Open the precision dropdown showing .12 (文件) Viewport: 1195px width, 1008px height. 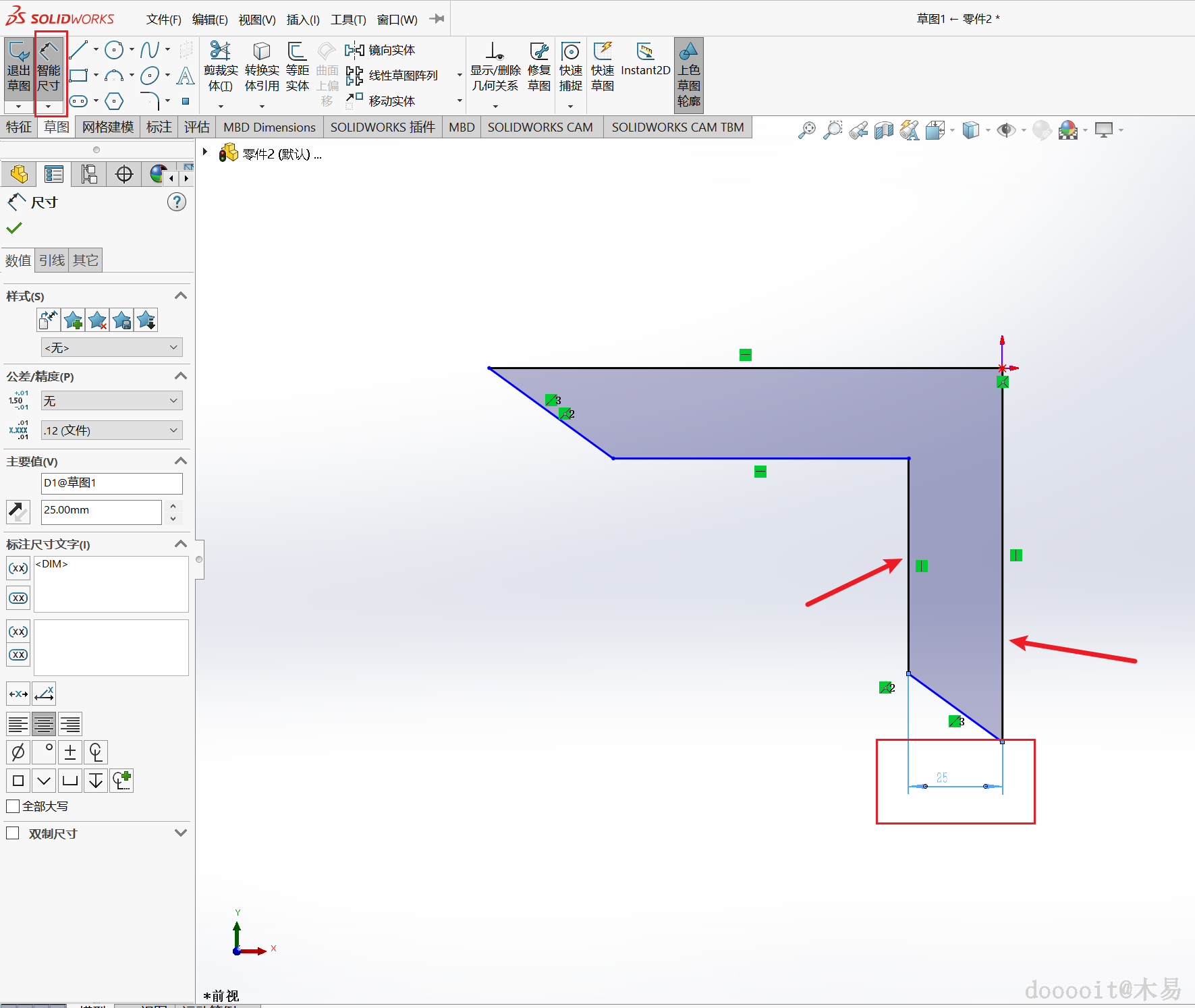[111, 430]
